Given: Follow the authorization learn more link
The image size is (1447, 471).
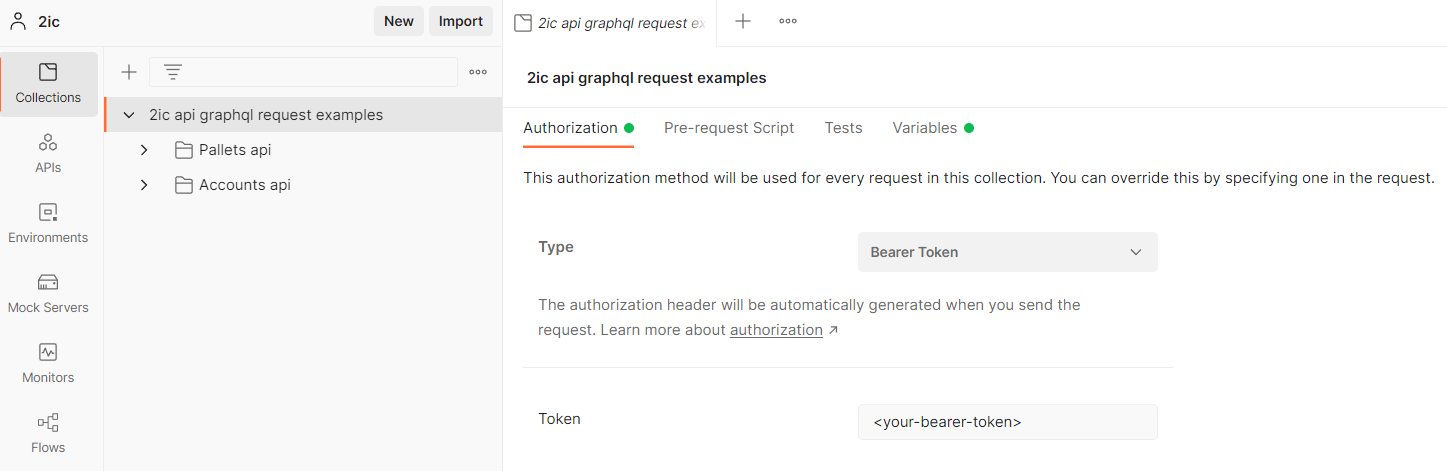Looking at the screenshot, I should (x=776, y=330).
